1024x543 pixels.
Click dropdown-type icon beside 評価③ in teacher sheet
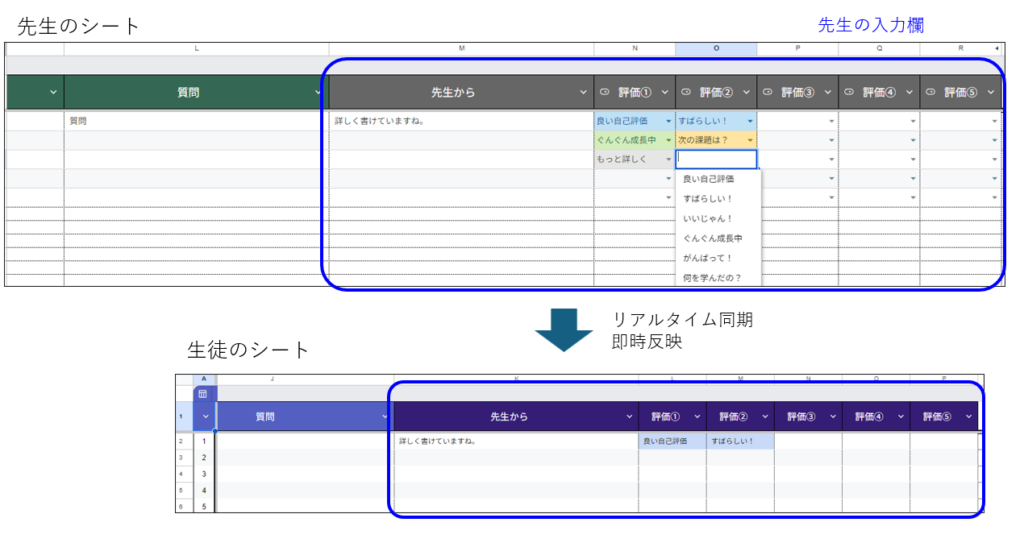coord(768,93)
